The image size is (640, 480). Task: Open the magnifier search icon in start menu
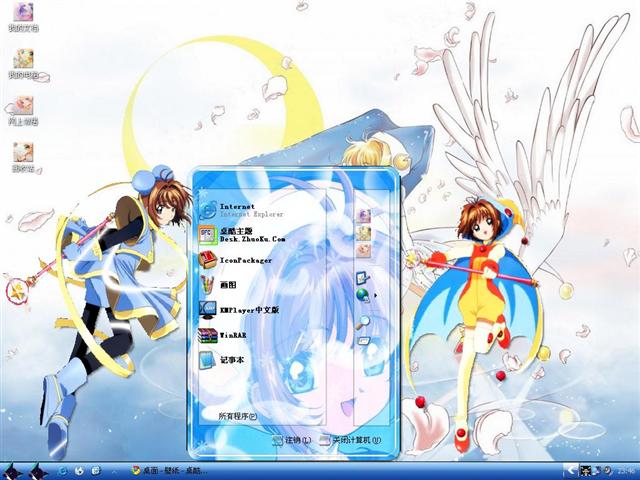362,322
